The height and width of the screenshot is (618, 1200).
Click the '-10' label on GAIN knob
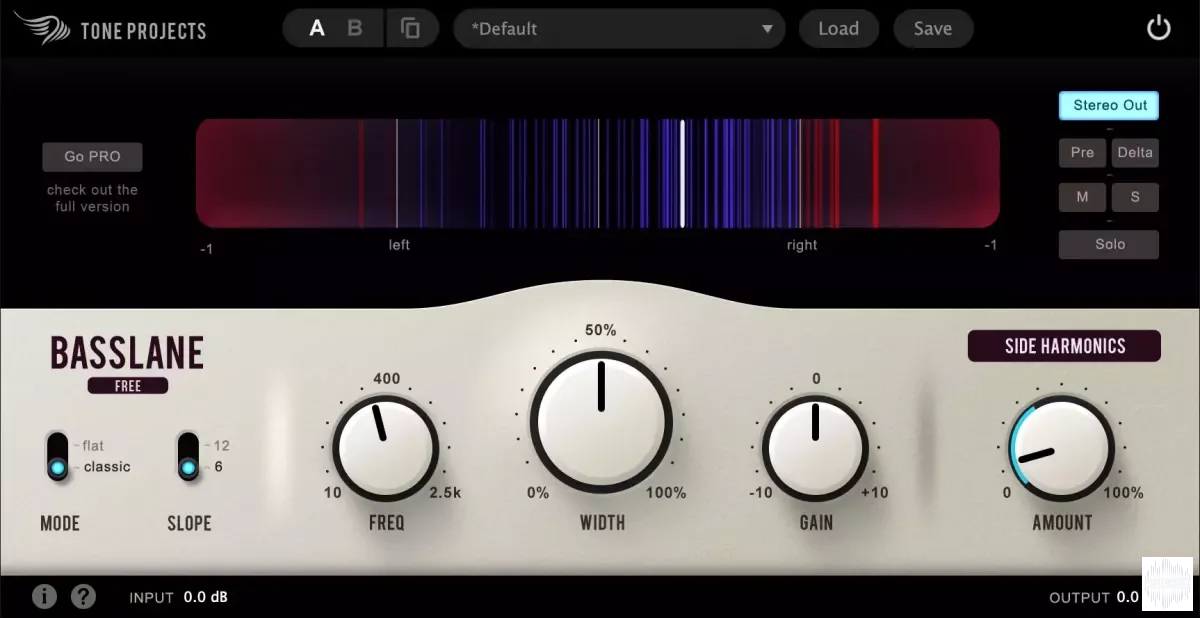[x=761, y=492]
